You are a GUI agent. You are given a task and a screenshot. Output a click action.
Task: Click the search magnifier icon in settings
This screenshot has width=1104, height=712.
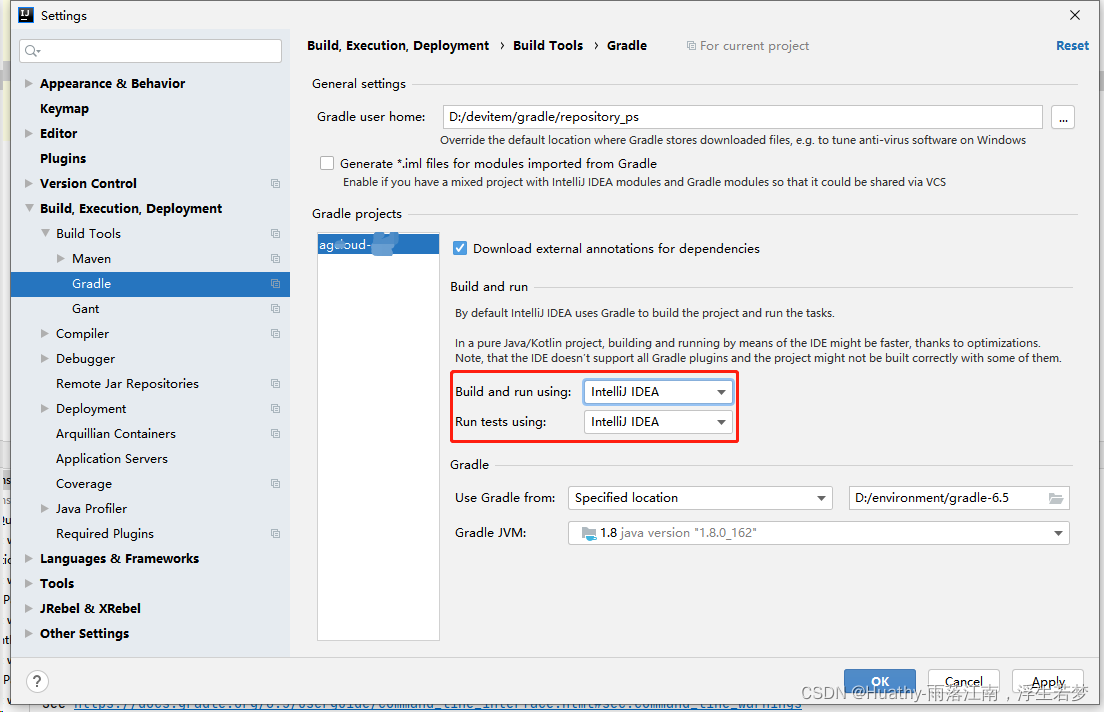coord(32,51)
